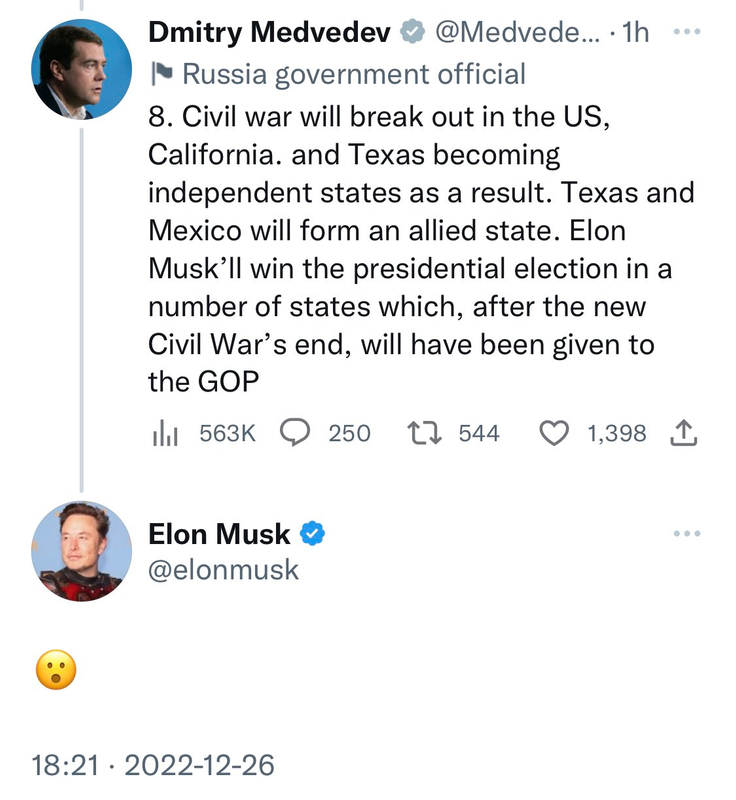The image size is (736, 800).
Task: Open the more options menu on Medvedev's tweet
Action: coord(687,32)
